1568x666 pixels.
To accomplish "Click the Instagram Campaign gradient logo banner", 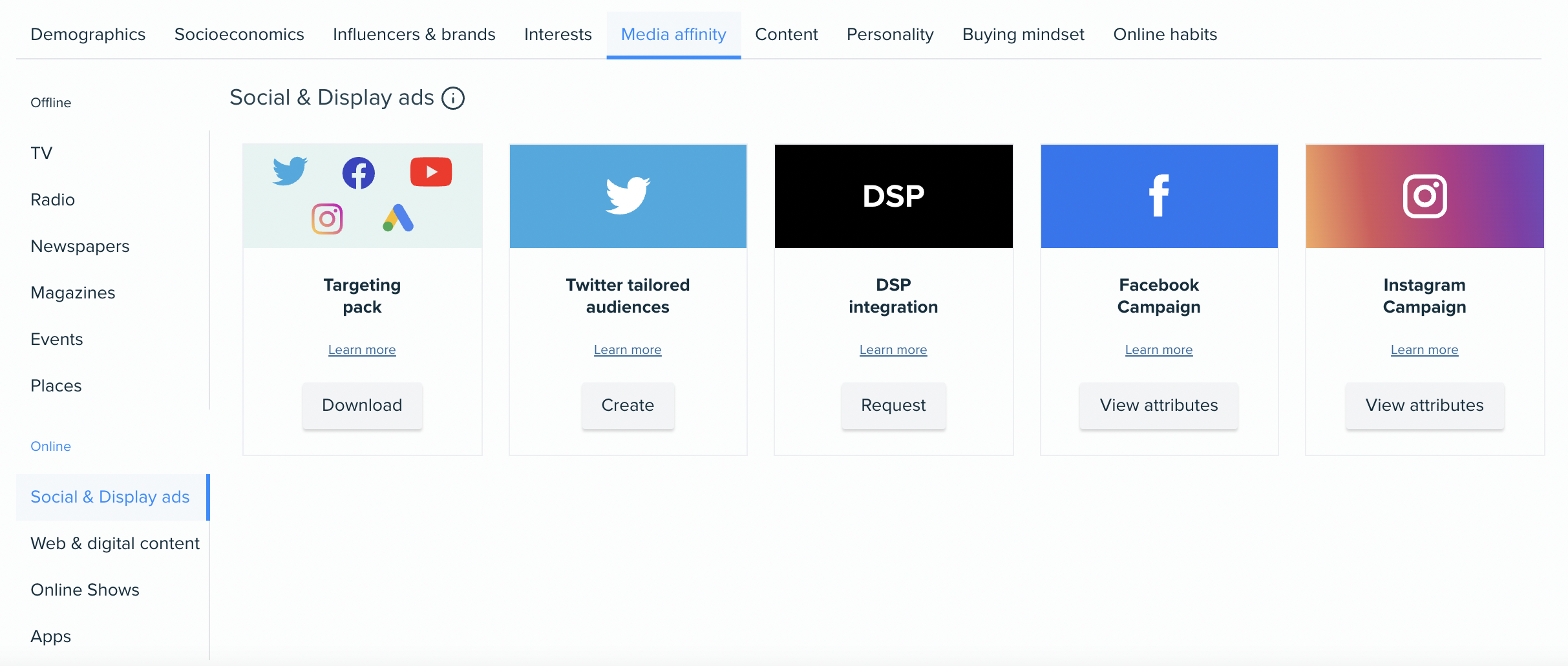I will click(1425, 196).
